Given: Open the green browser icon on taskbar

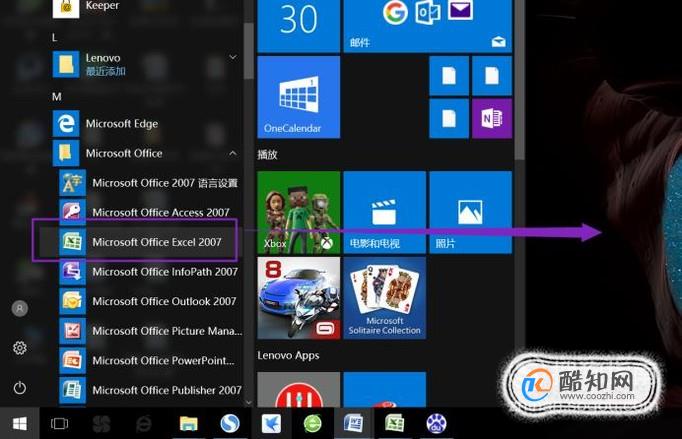Looking at the screenshot, I should point(312,423).
